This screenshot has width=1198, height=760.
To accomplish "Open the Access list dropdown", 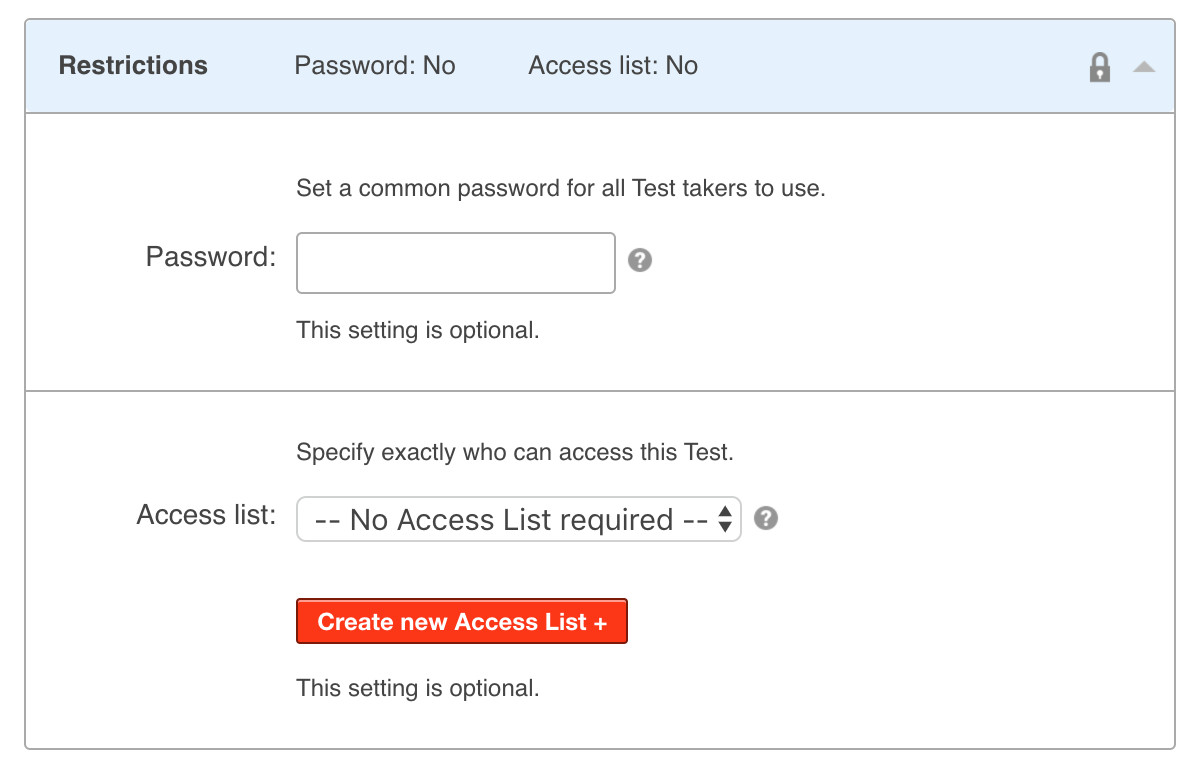I will (518, 520).
